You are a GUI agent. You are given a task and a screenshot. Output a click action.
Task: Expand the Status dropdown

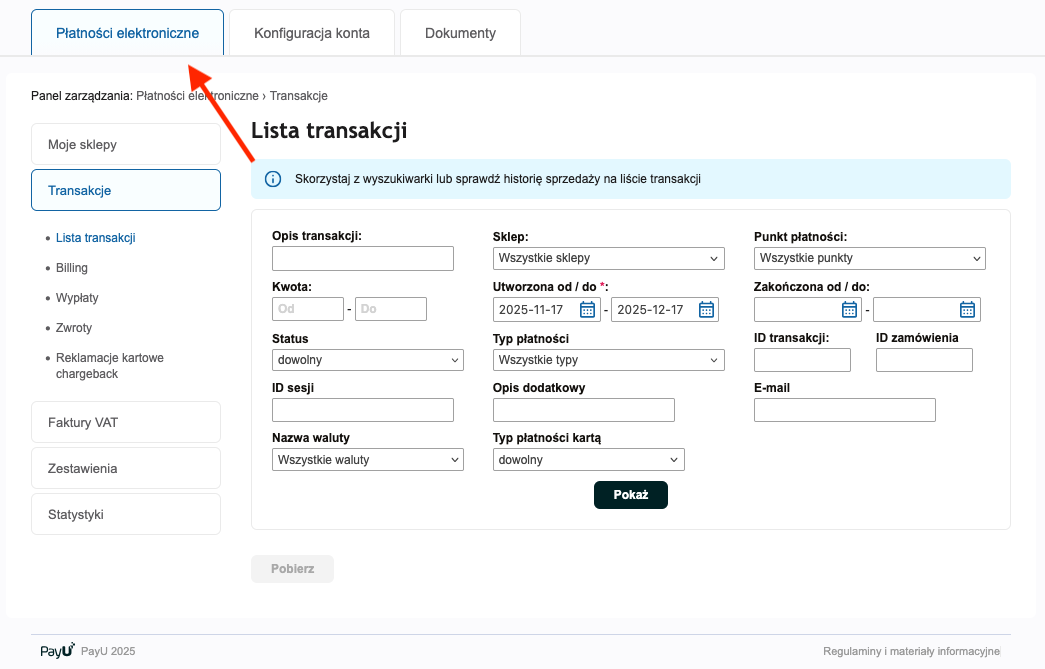pyautogui.click(x=367, y=360)
